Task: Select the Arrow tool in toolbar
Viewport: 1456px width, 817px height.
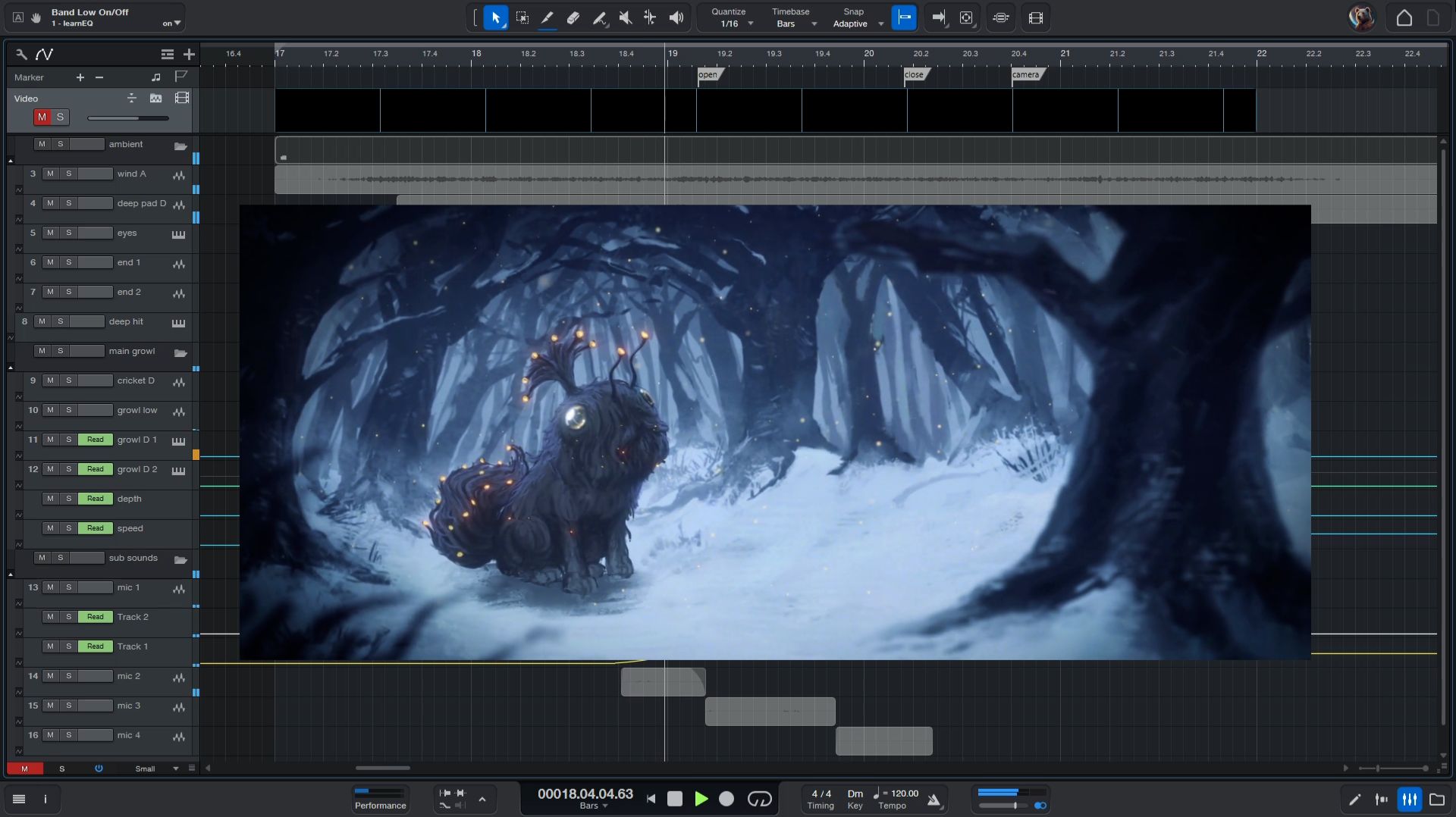Action: tap(495, 17)
